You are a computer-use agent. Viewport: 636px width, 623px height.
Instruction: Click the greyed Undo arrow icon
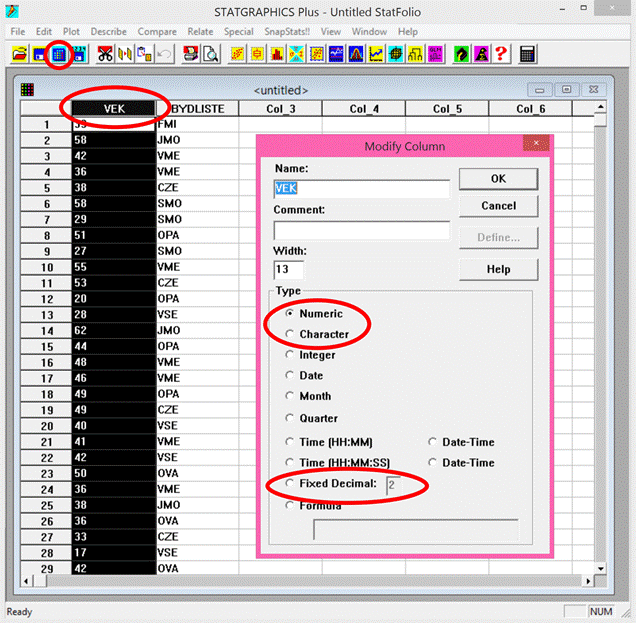pyautogui.click(x=165, y=54)
